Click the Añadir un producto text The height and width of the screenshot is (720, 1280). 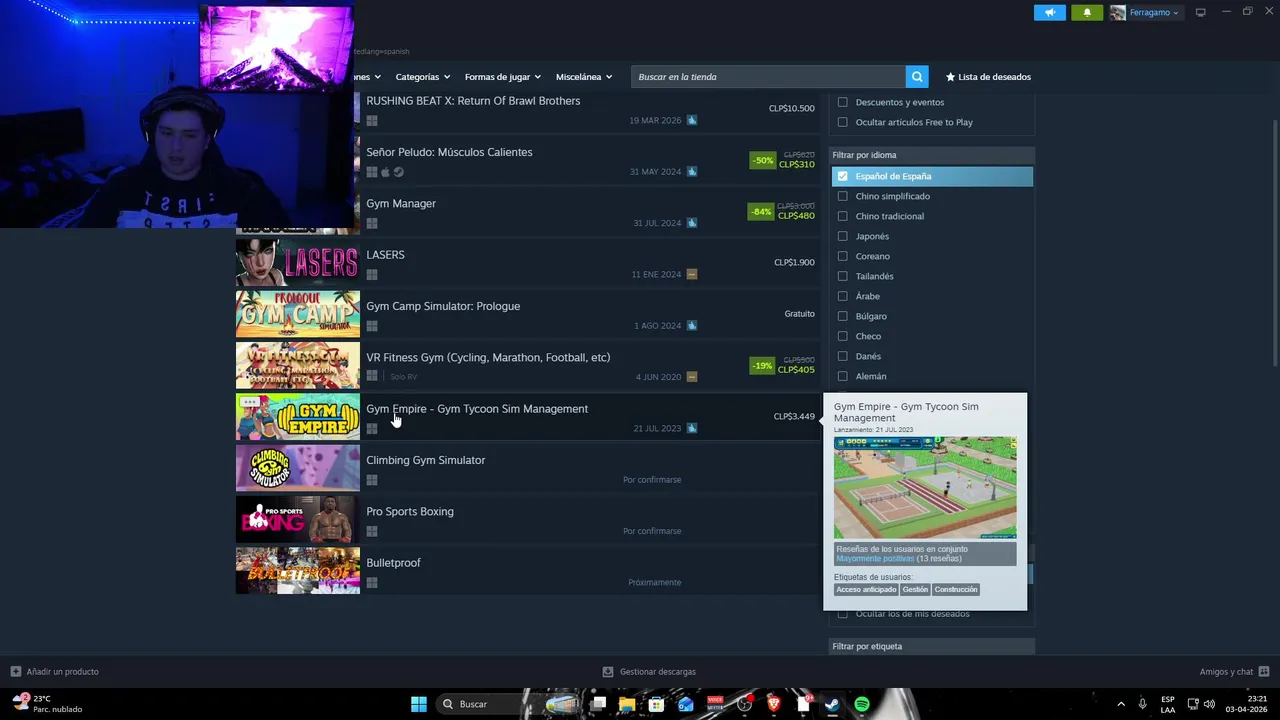coord(63,672)
